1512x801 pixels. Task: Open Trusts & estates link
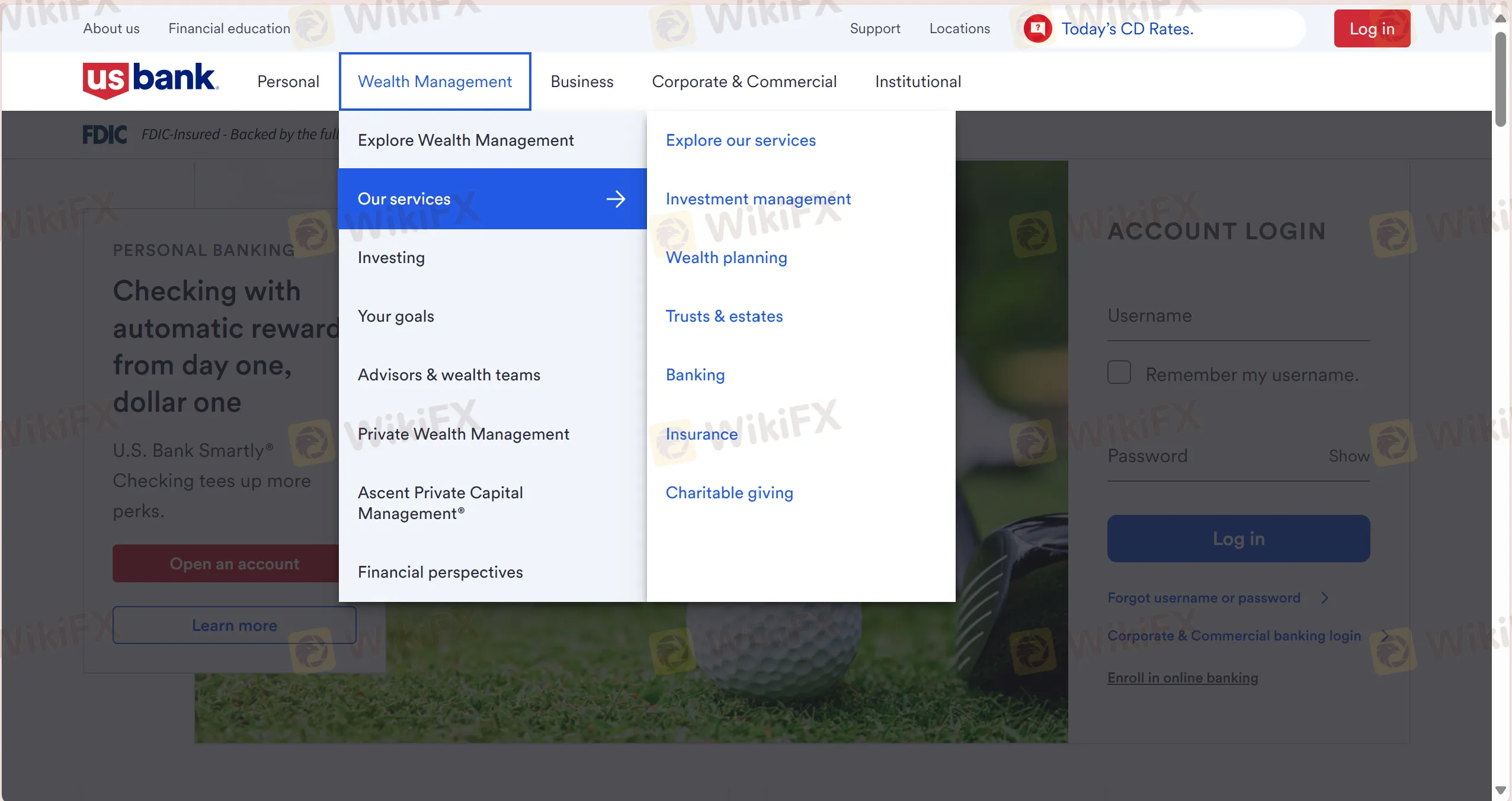tap(724, 316)
